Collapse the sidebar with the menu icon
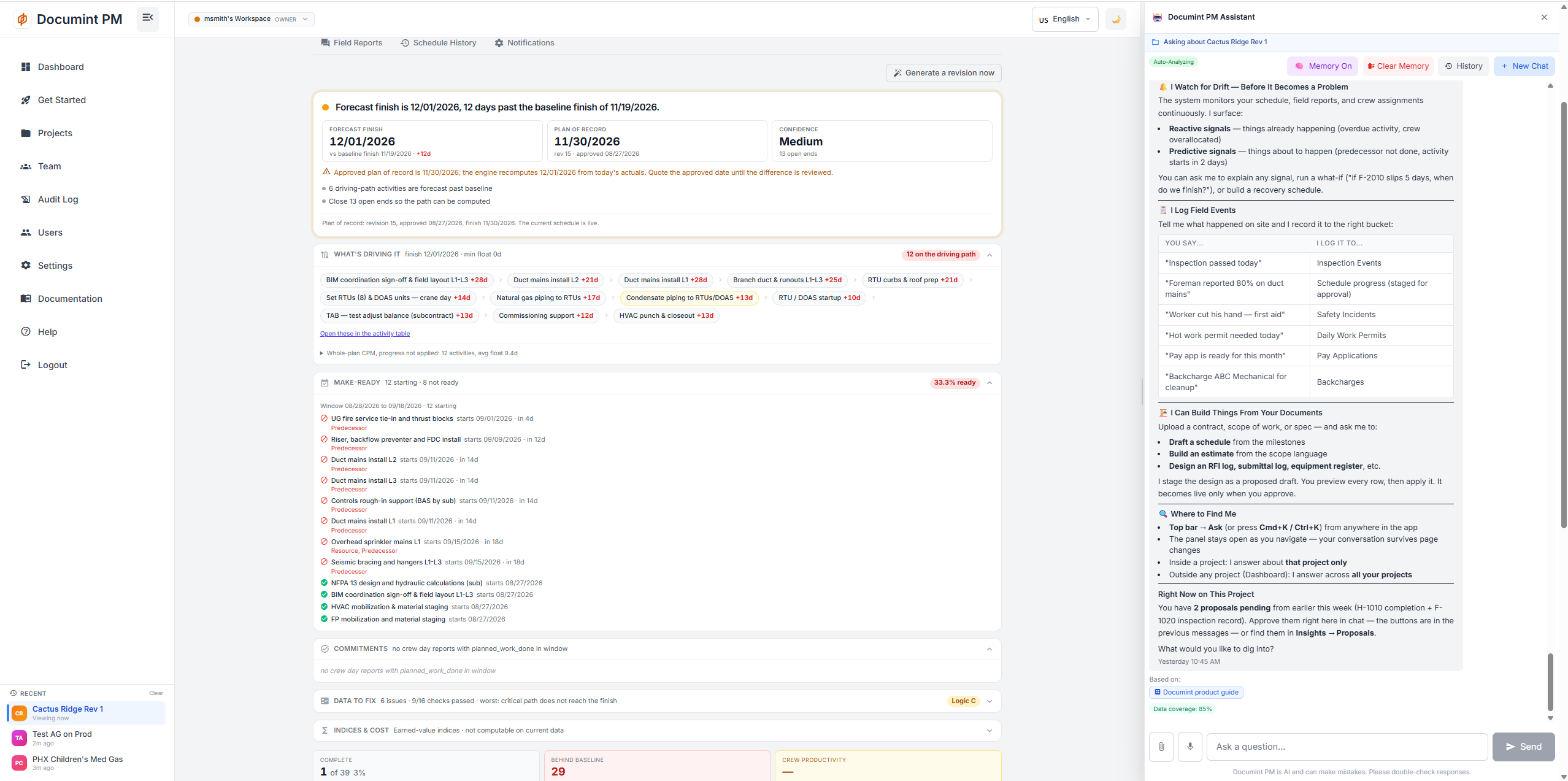This screenshot has width=1568, height=781. tap(148, 18)
